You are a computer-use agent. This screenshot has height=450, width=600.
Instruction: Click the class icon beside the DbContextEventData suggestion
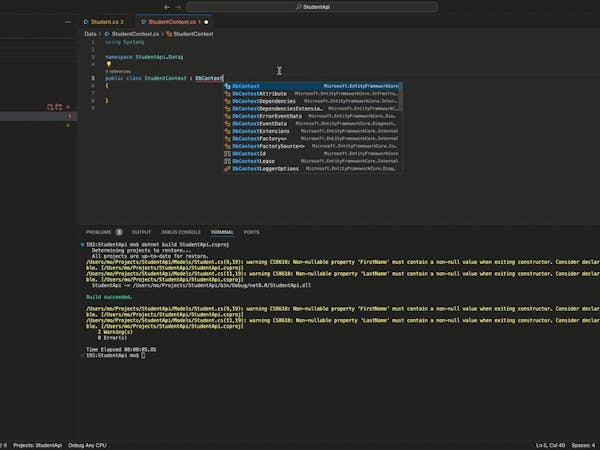[228, 124]
